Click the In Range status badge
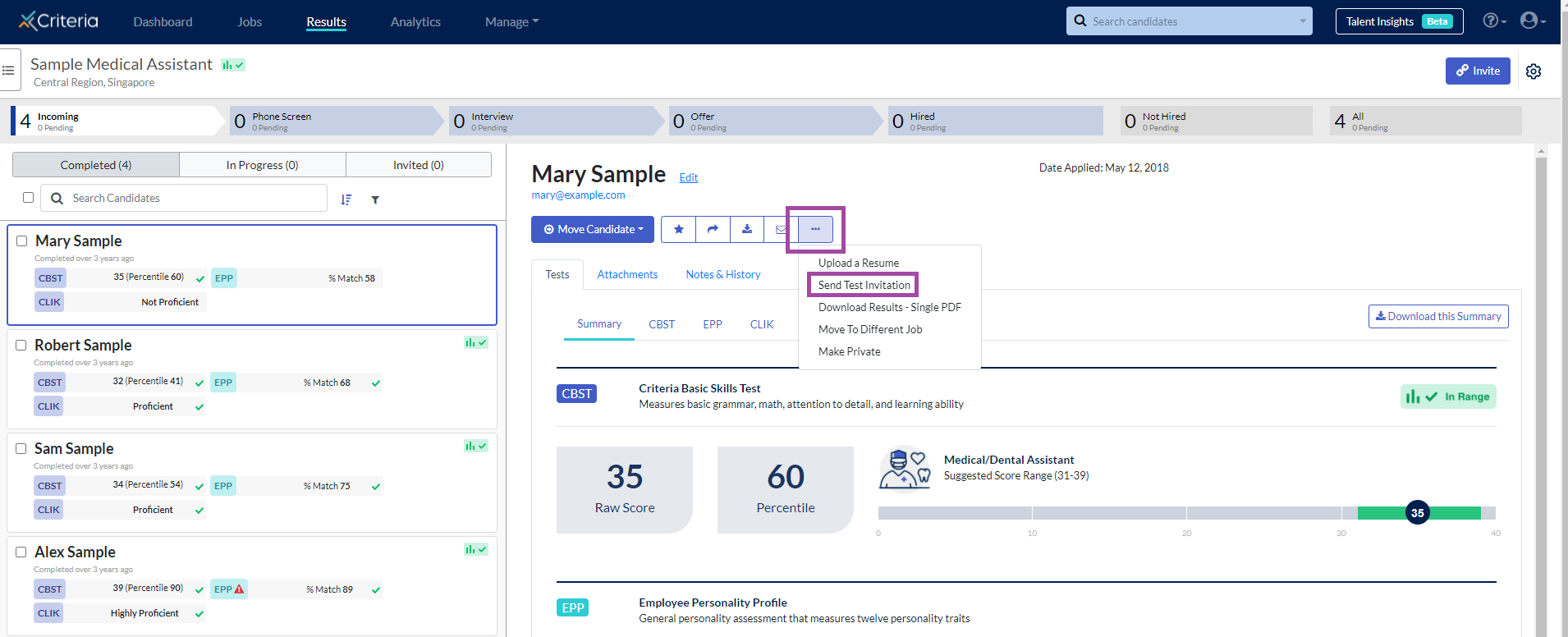The width and height of the screenshot is (1568, 637). coord(1448,396)
